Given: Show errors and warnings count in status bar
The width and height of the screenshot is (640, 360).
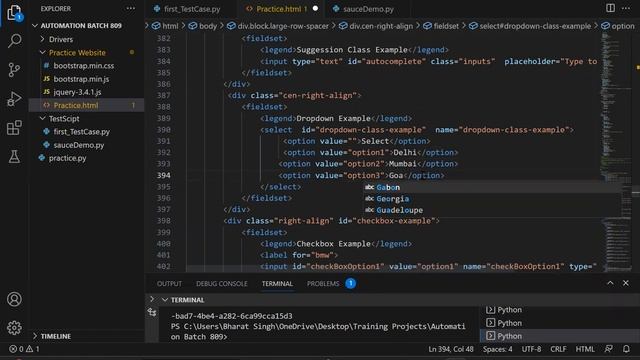Looking at the screenshot, I should coord(24,349).
